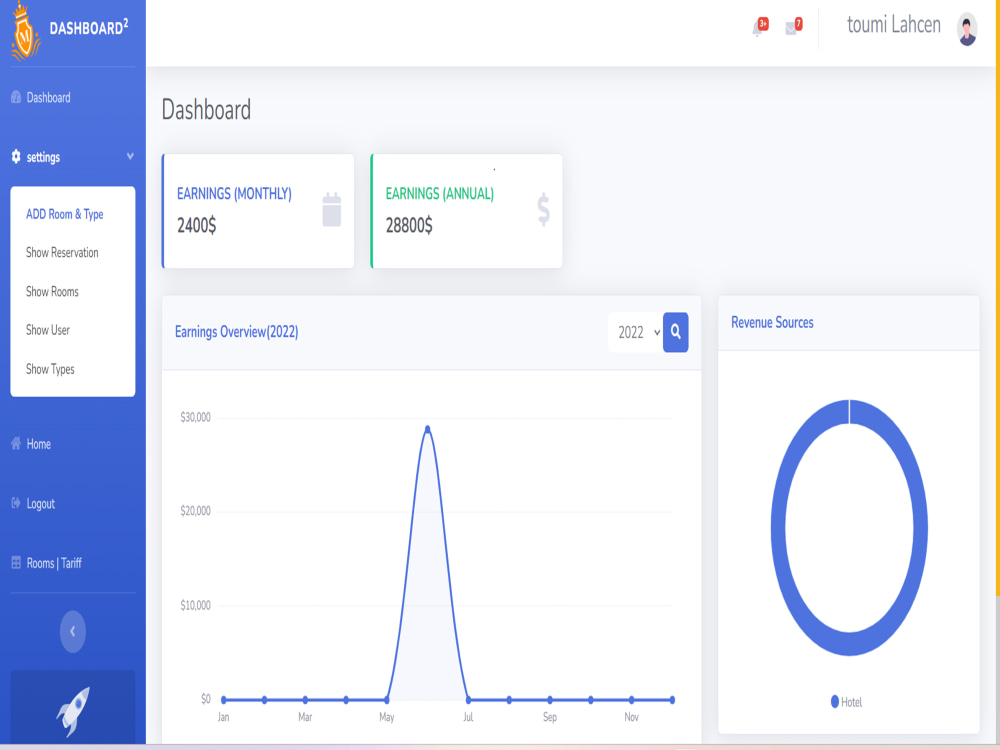Click the settings sidebar label
Screen dimensions: 1000x750
click(x=43, y=158)
